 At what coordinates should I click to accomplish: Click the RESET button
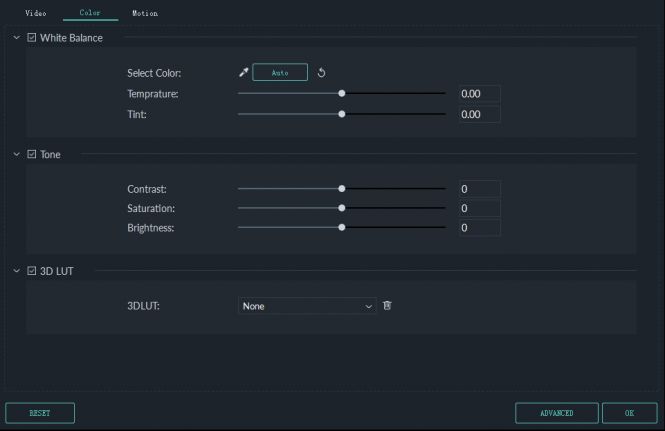pos(40,413)
